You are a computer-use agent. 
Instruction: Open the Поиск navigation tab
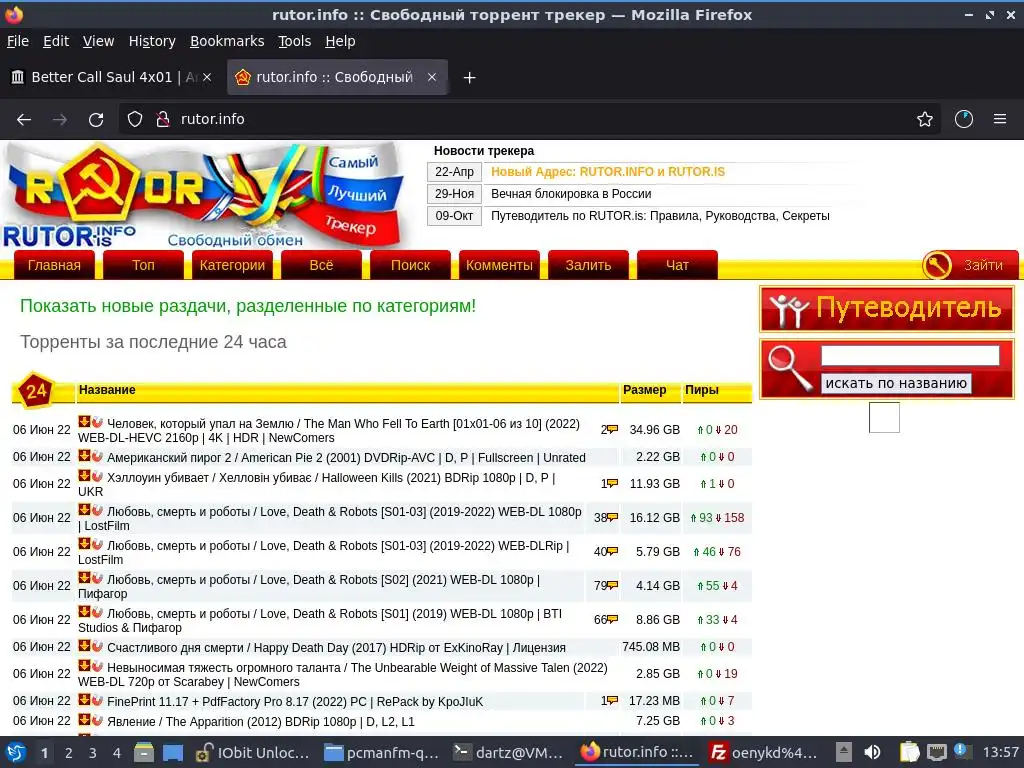point(410,265)
